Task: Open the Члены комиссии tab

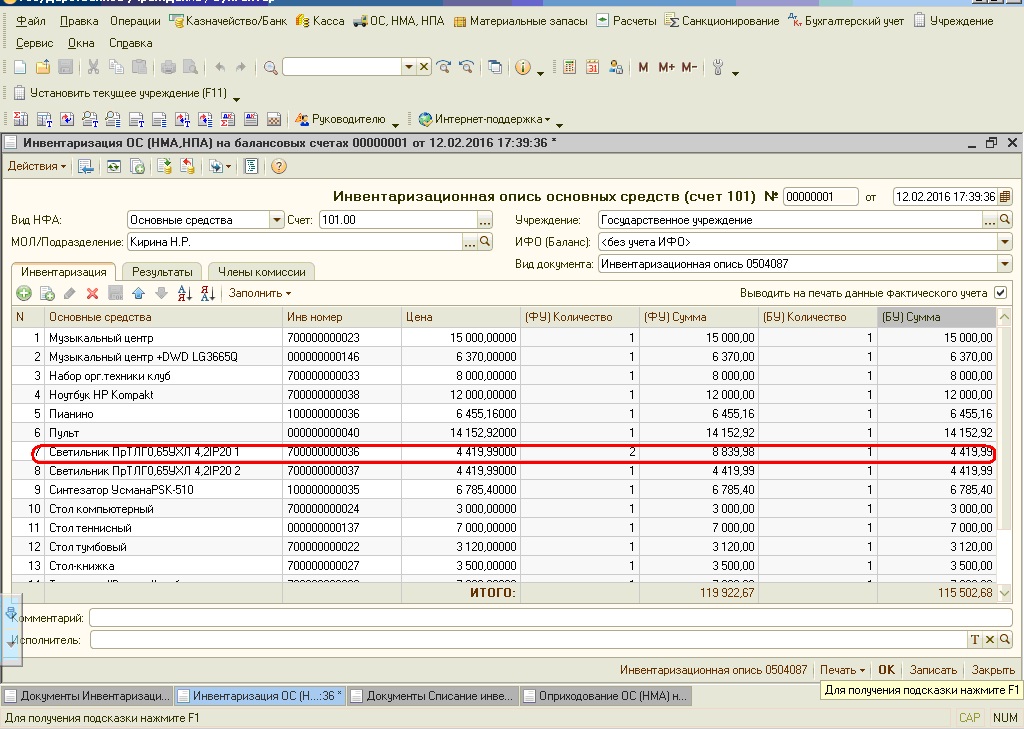Action: (262, 271)
